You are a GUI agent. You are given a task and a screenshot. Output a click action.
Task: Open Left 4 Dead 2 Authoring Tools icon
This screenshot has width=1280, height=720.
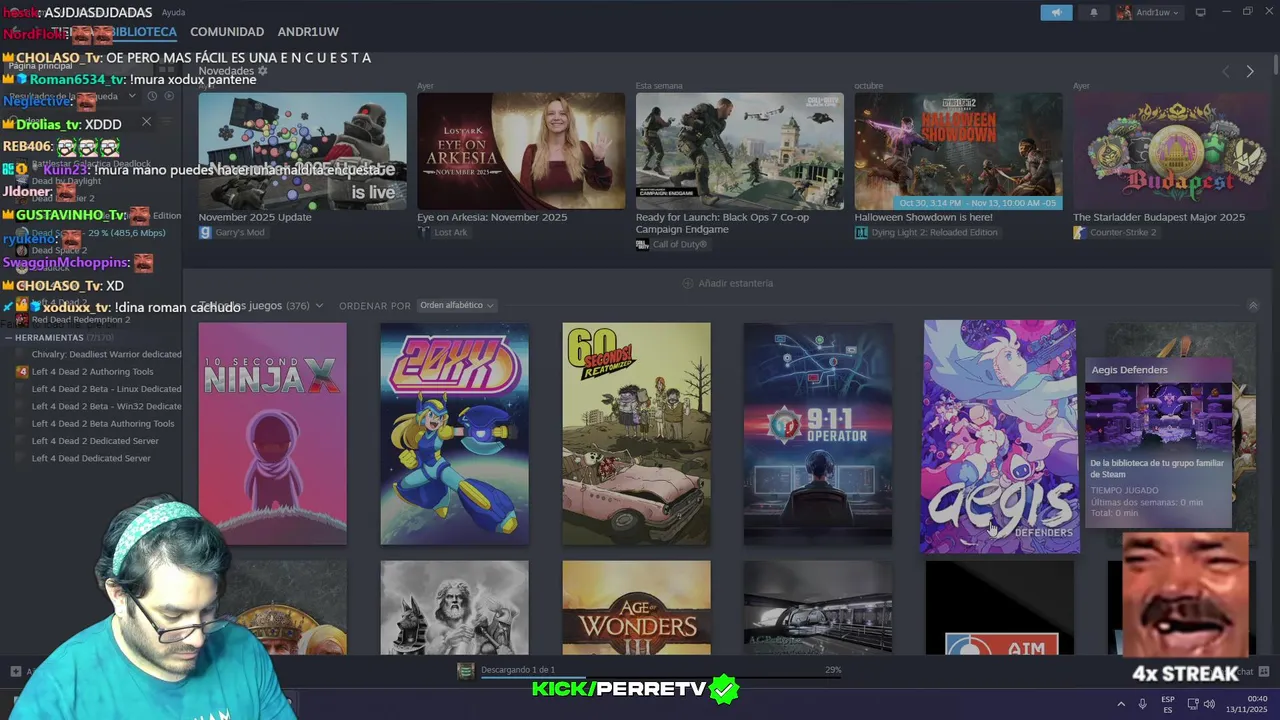point(22,372)
